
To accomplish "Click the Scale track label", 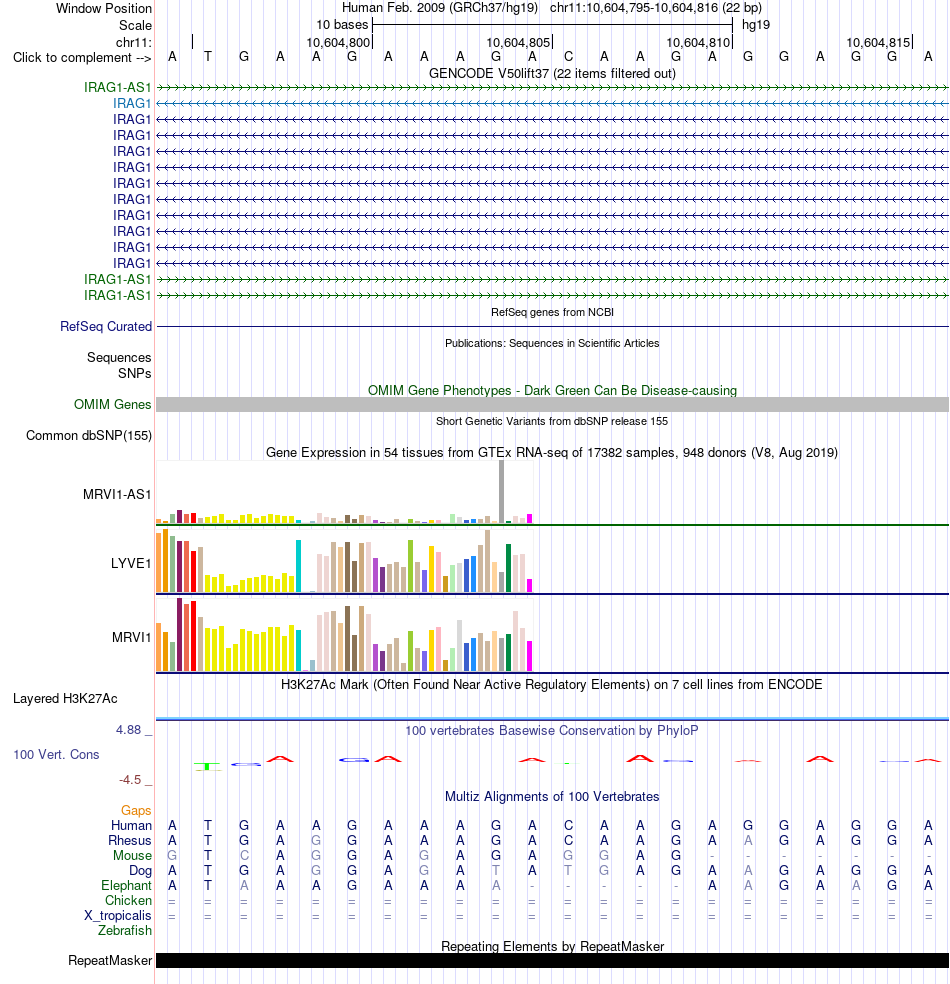I will tap(136, 25).
